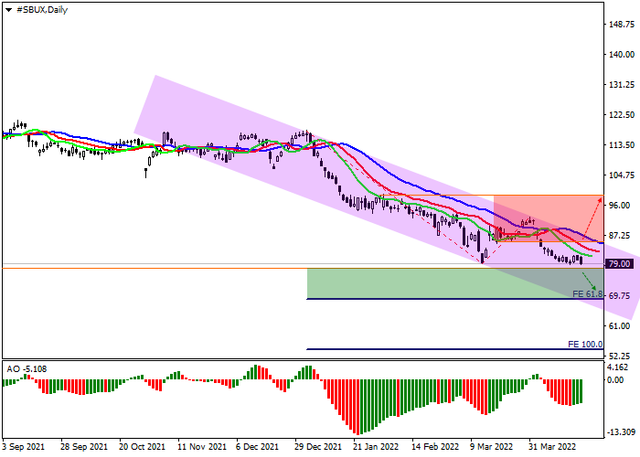Click the black 79.00 current price tag
The height and width of the screenshot is (457, 640).
coord(620,264)
